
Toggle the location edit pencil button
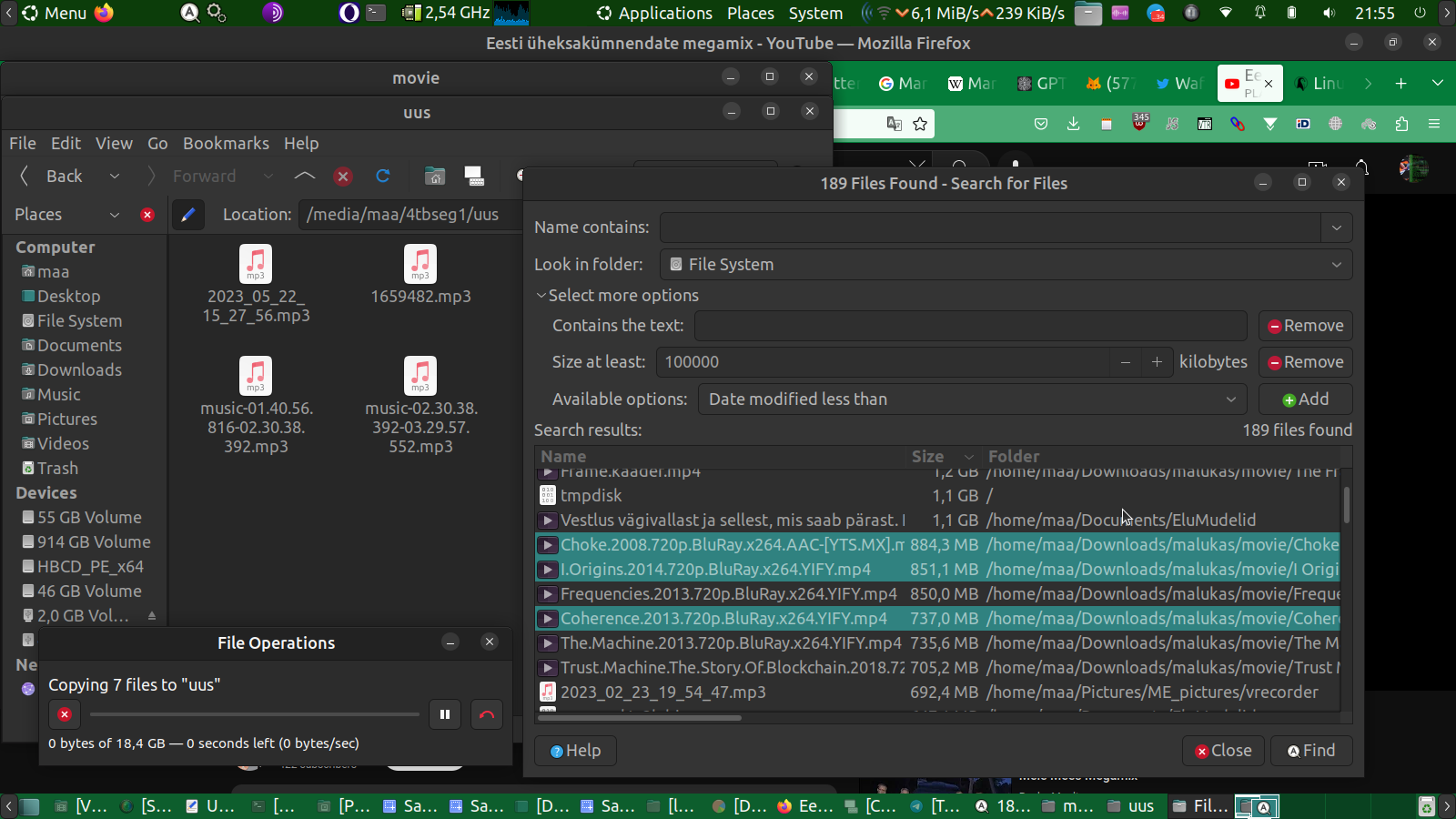pyautogui.click(x=187, y=215)
